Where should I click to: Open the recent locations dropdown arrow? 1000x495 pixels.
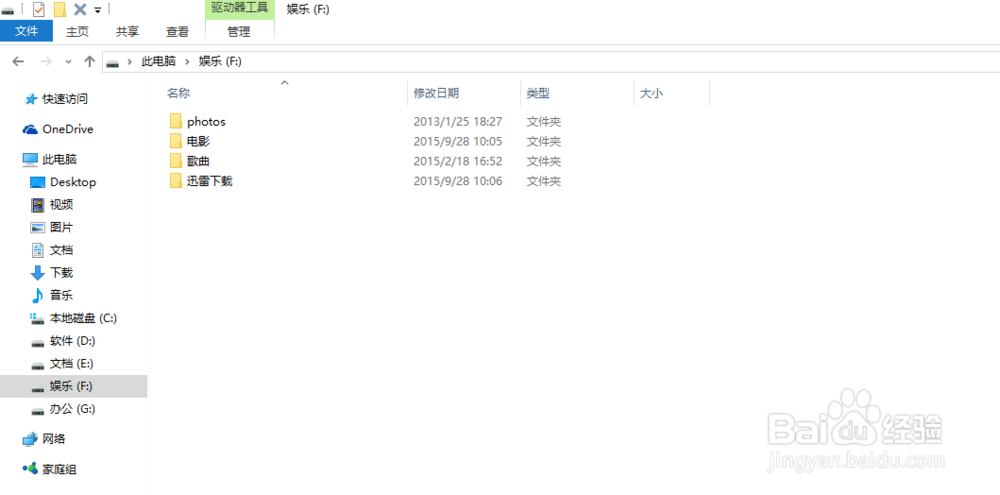click(69, 62)
